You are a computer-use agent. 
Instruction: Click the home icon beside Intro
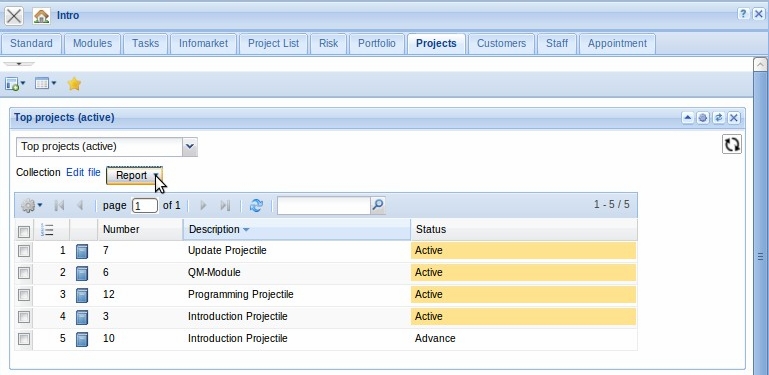point(42,16)
